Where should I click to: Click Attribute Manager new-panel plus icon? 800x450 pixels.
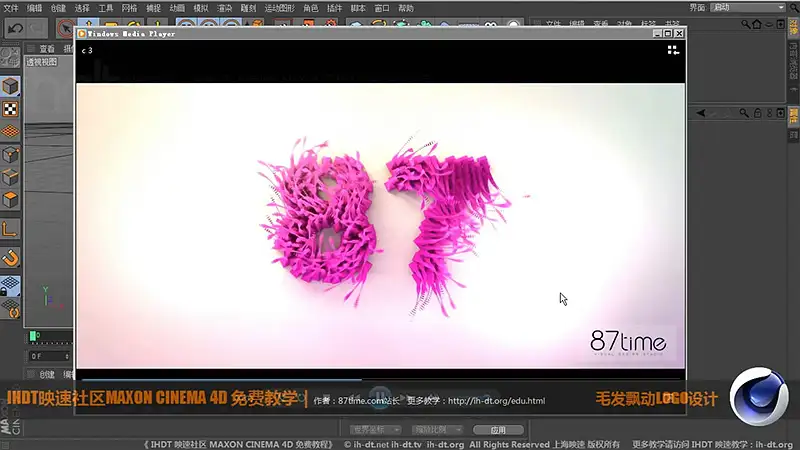pyautogui.click(x=781, y=113)
